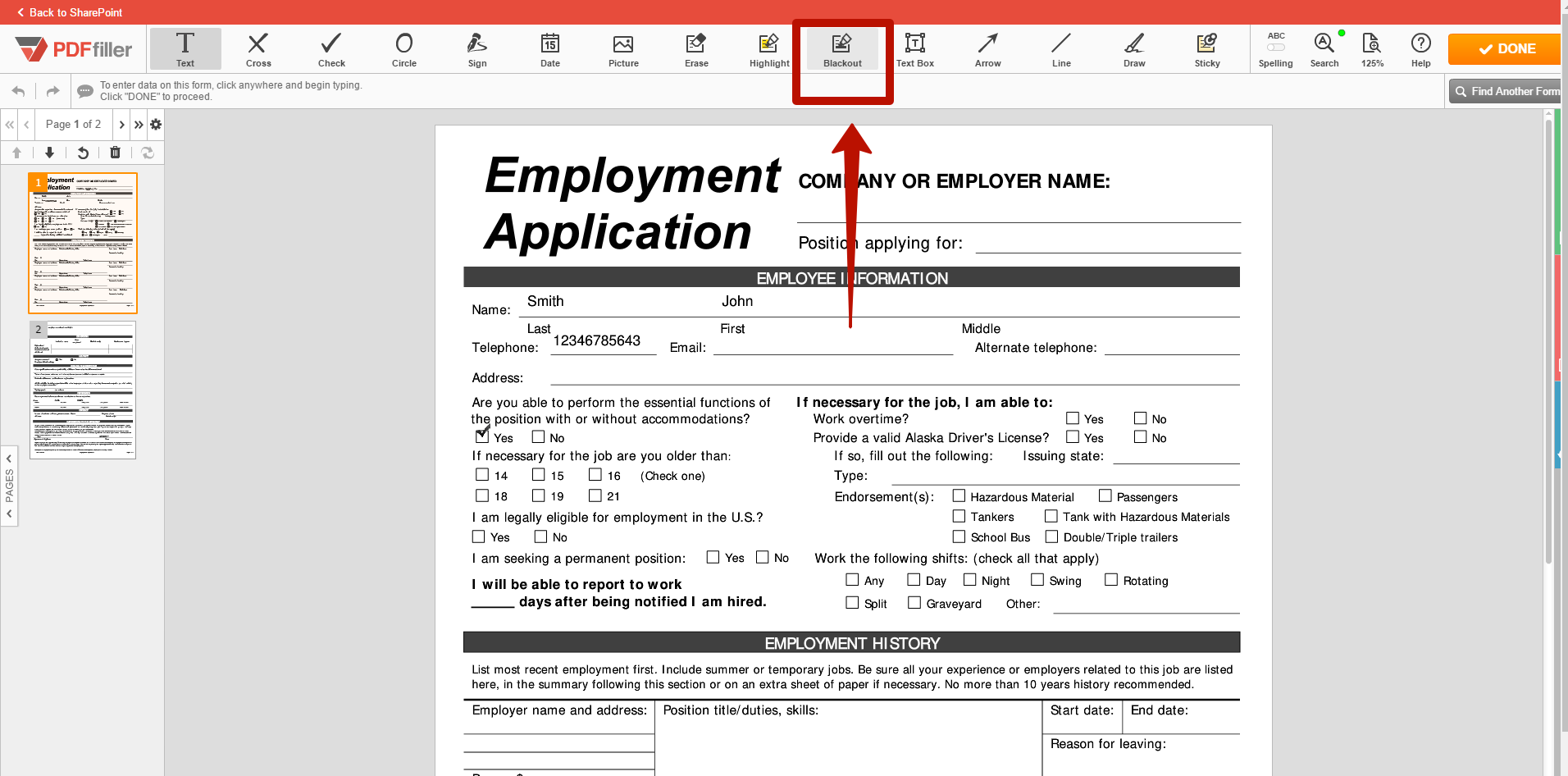1568x776 pixels.
Task: Toggle the checked Yes for essential functions
Action: pos(482,436)
